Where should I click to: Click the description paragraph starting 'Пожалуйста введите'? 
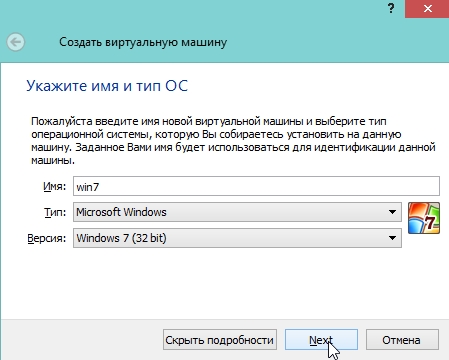tap(233, 141)
